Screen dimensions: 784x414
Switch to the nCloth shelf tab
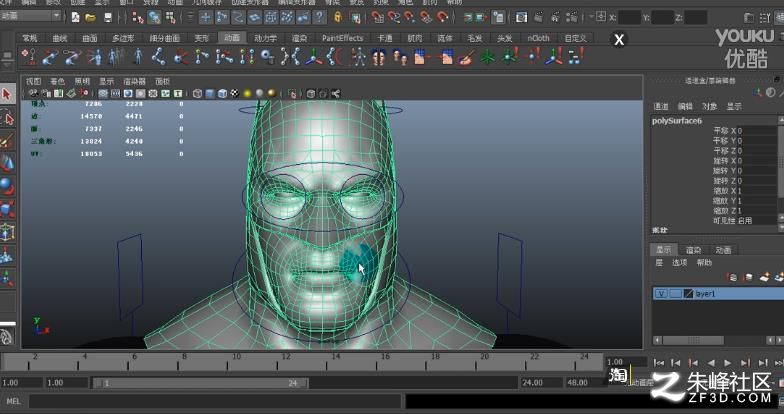click(x=538, y=38)
